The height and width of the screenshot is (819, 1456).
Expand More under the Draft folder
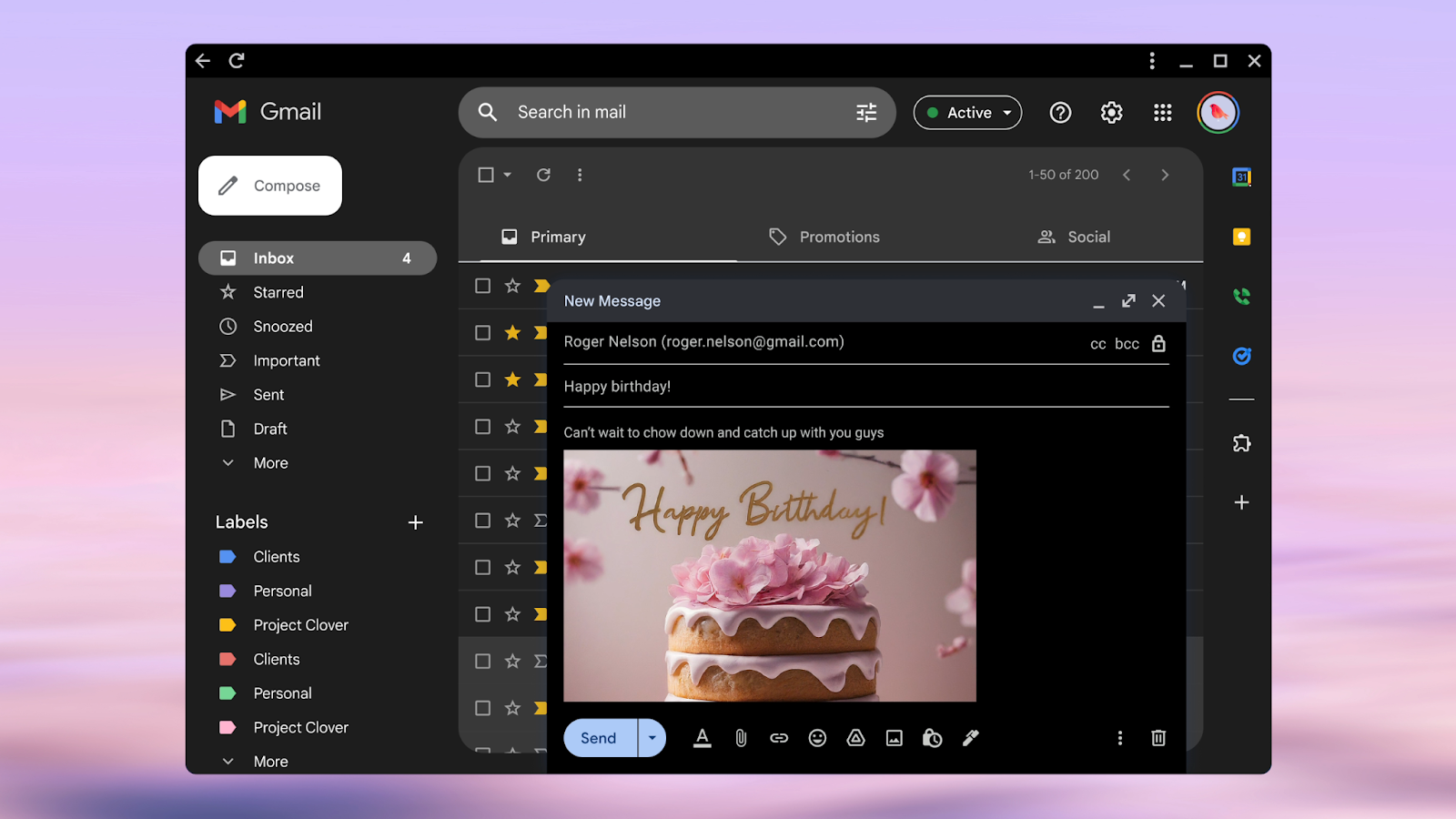tap(270, 463)
